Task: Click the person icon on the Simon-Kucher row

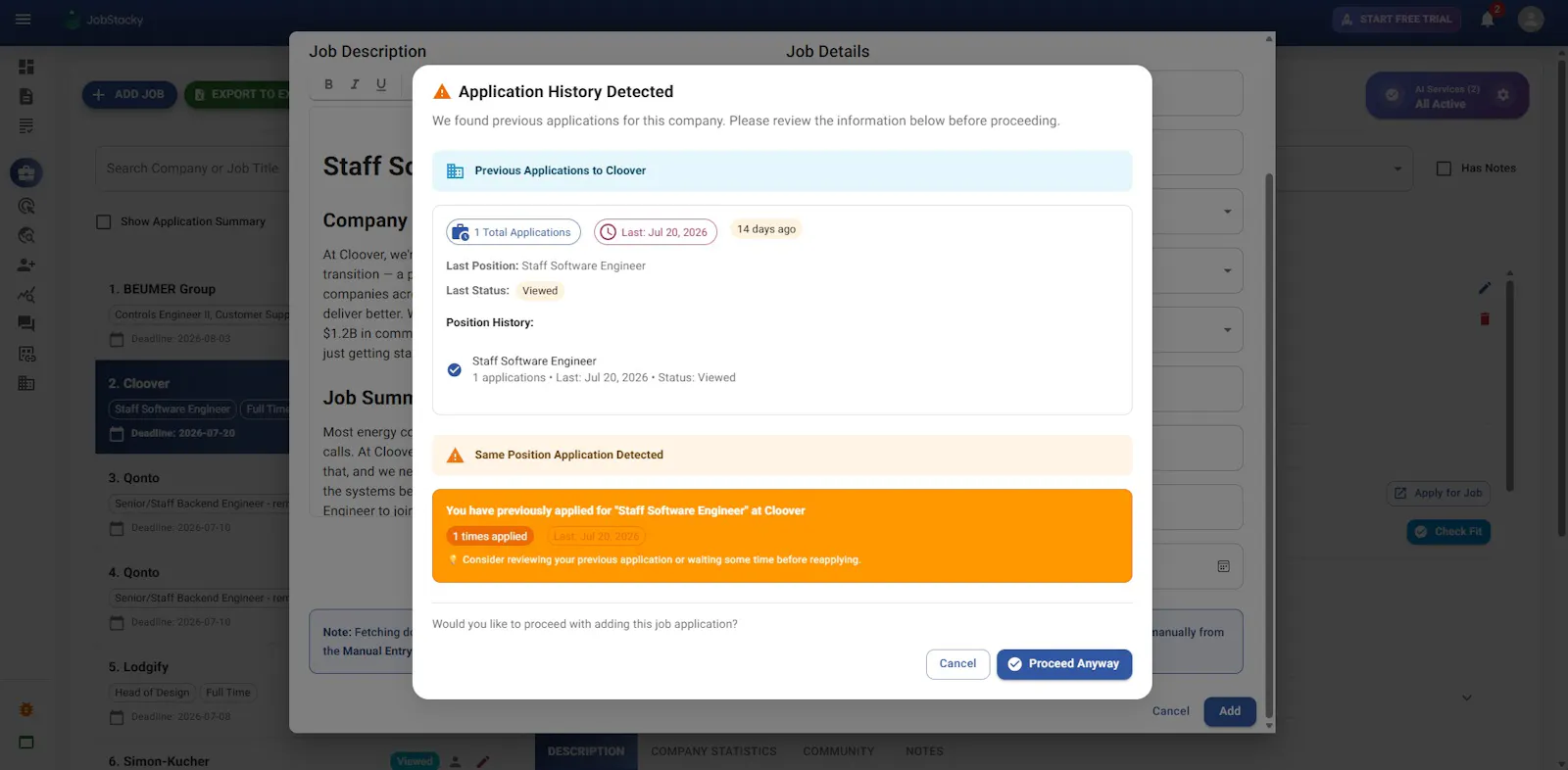Action: (456, 761)
